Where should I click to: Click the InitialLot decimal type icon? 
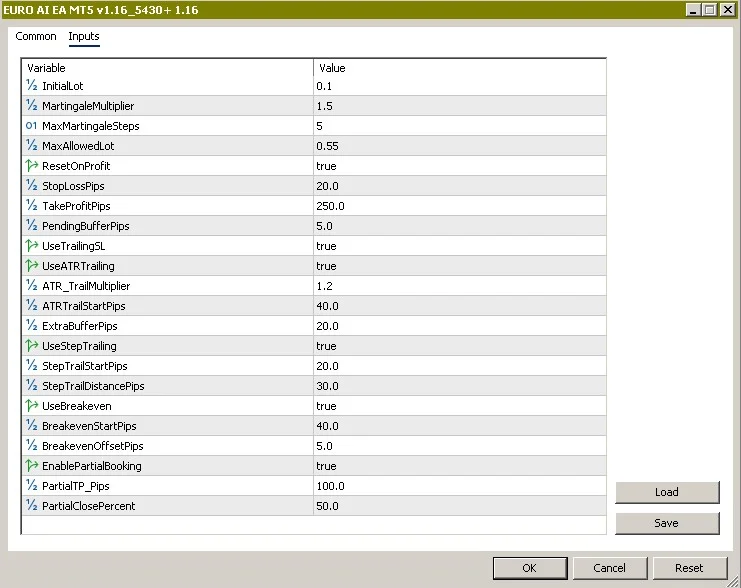[x=32, y=86]
